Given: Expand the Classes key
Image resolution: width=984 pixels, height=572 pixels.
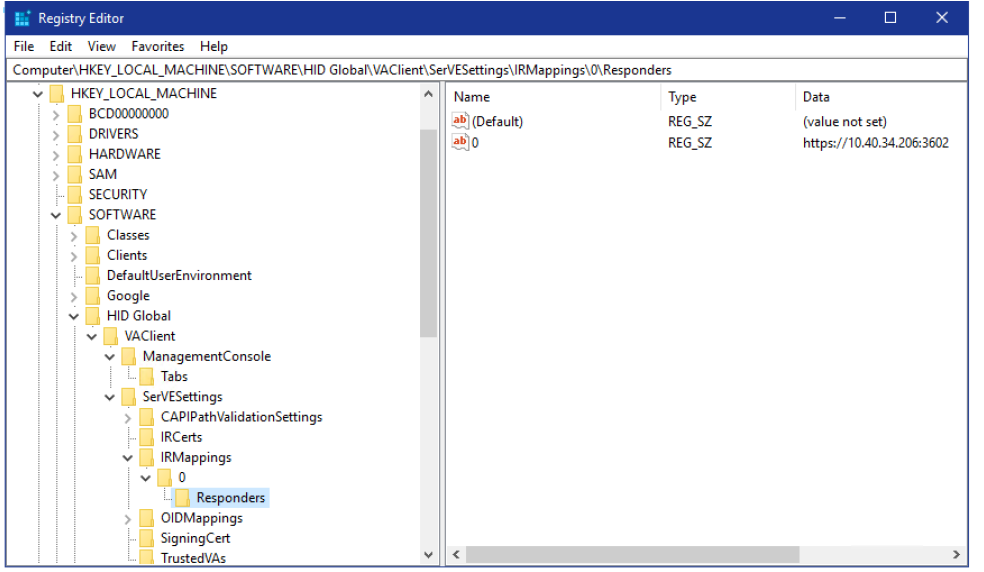Looking at the screenshot, I should 74,235.
